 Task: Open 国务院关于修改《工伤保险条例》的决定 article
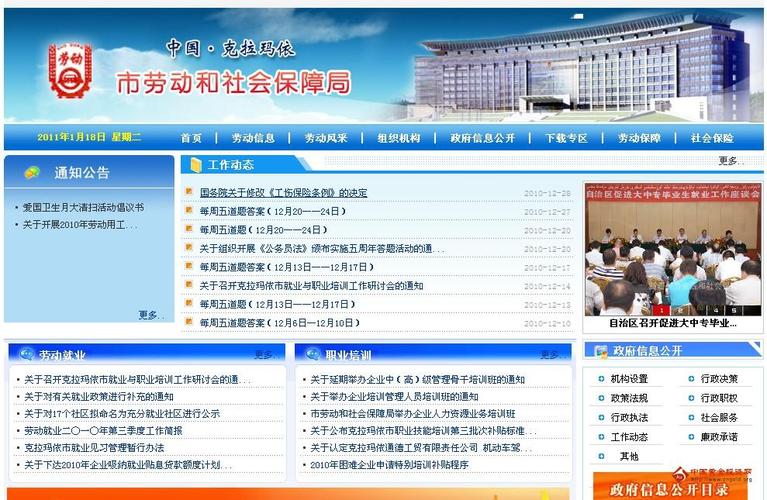[x=283, y=193]
